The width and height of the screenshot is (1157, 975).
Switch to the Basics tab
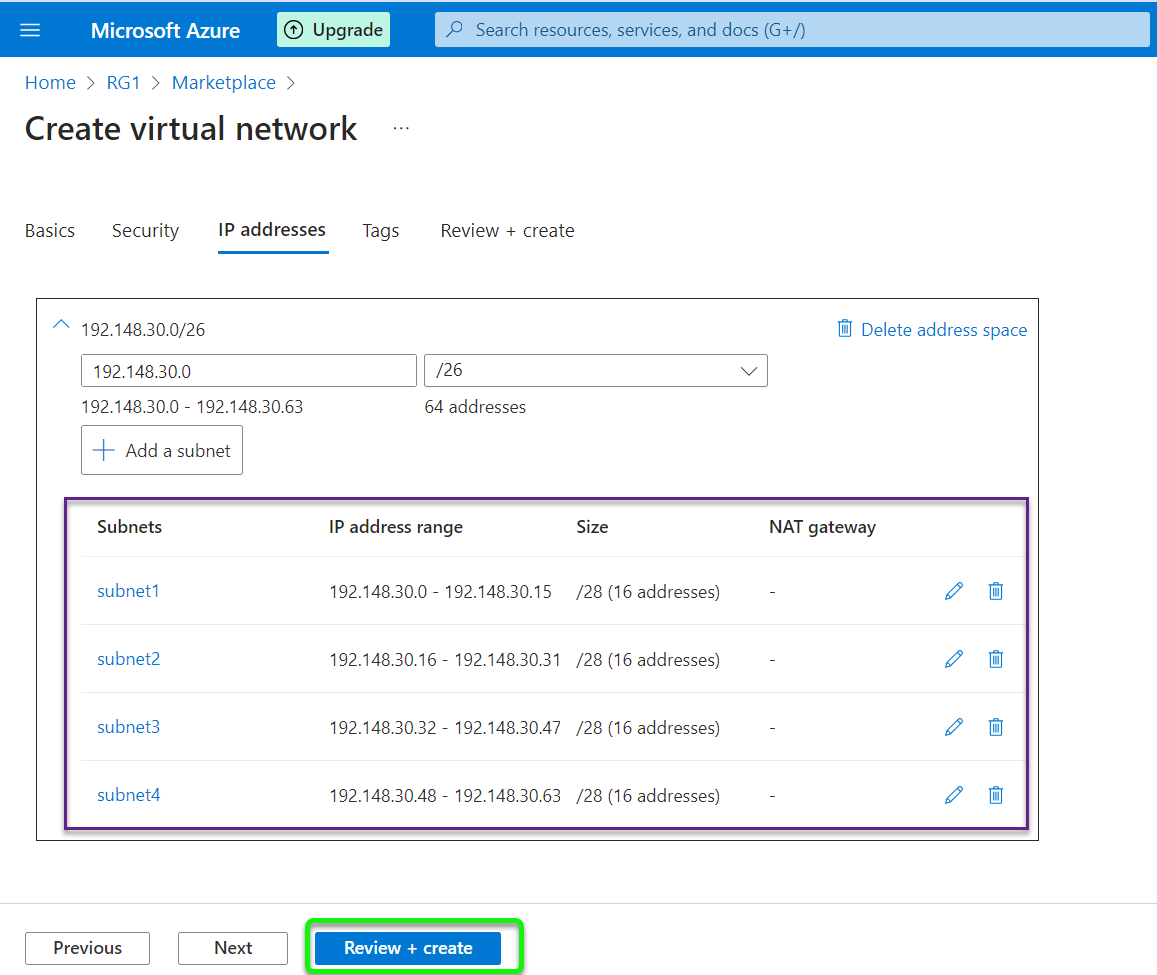(50, 231)
